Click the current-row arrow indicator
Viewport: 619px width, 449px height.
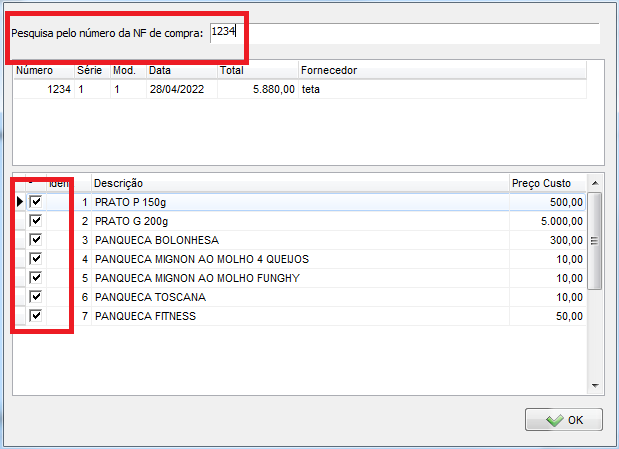click(19, 202)
